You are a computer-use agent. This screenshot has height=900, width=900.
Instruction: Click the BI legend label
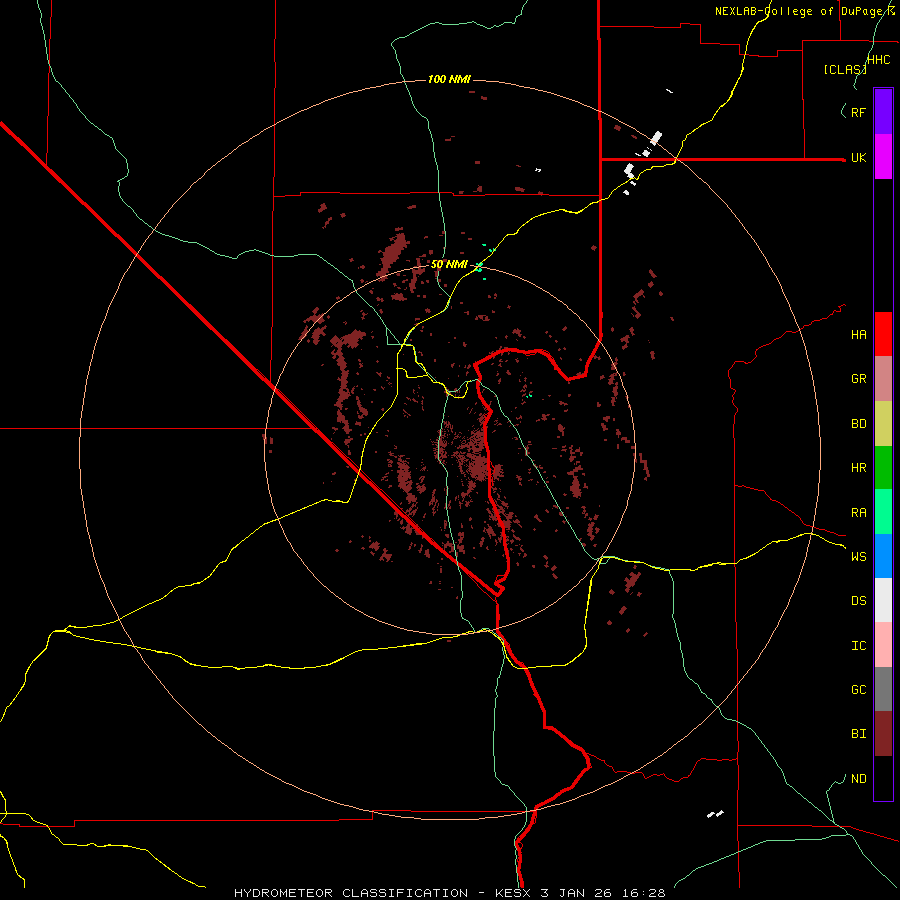point(858,734)
